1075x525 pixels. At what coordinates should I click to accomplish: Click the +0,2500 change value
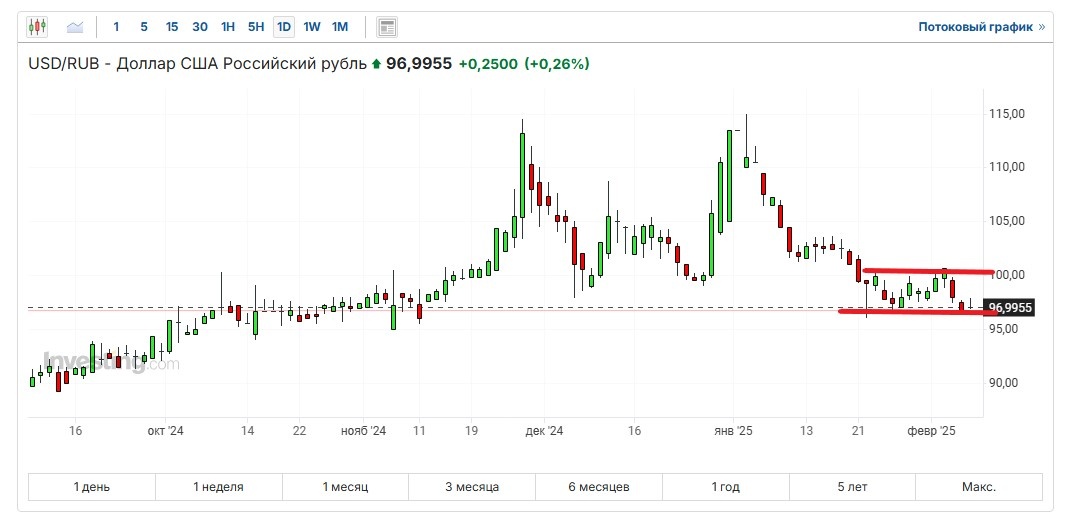(489, 64)
